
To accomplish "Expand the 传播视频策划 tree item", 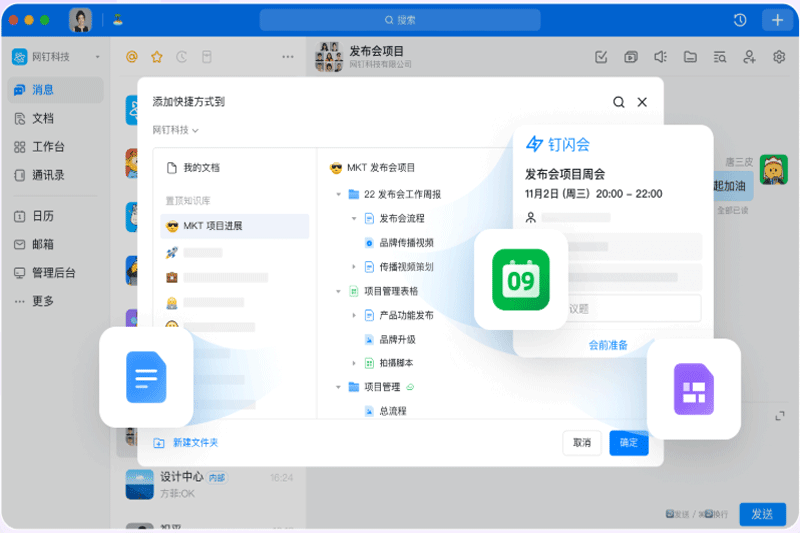I will pos(354,266).
